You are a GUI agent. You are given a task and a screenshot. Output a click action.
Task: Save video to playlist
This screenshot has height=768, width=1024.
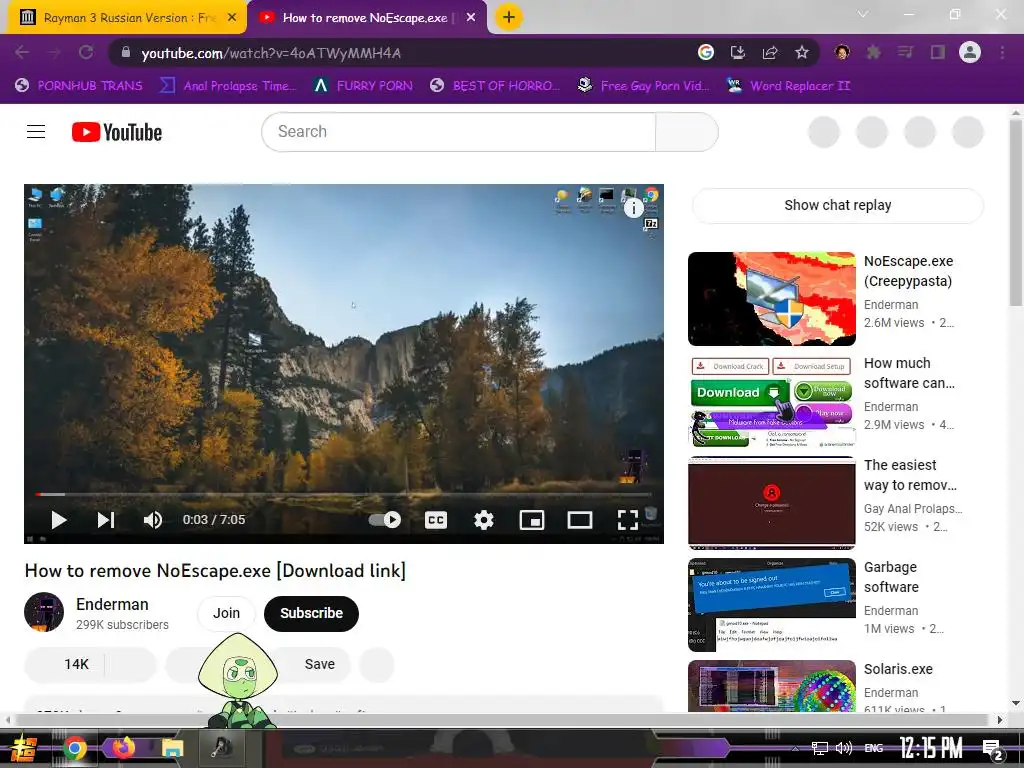319,664
